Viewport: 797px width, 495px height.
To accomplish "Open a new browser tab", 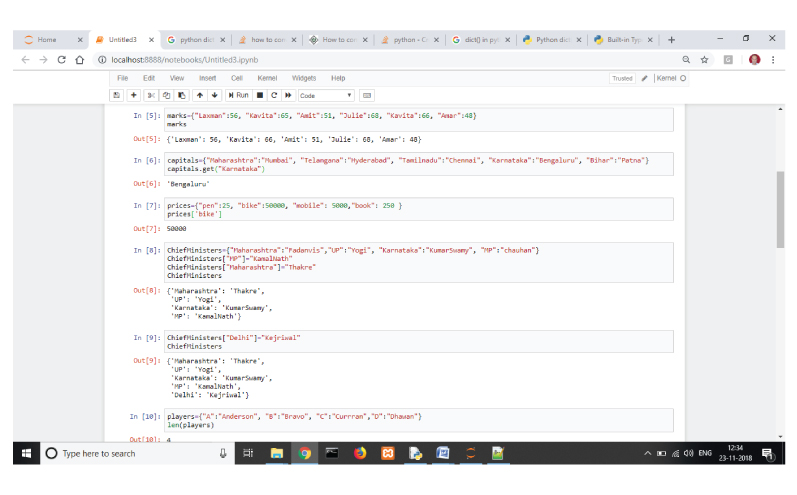I will (671, 40).
